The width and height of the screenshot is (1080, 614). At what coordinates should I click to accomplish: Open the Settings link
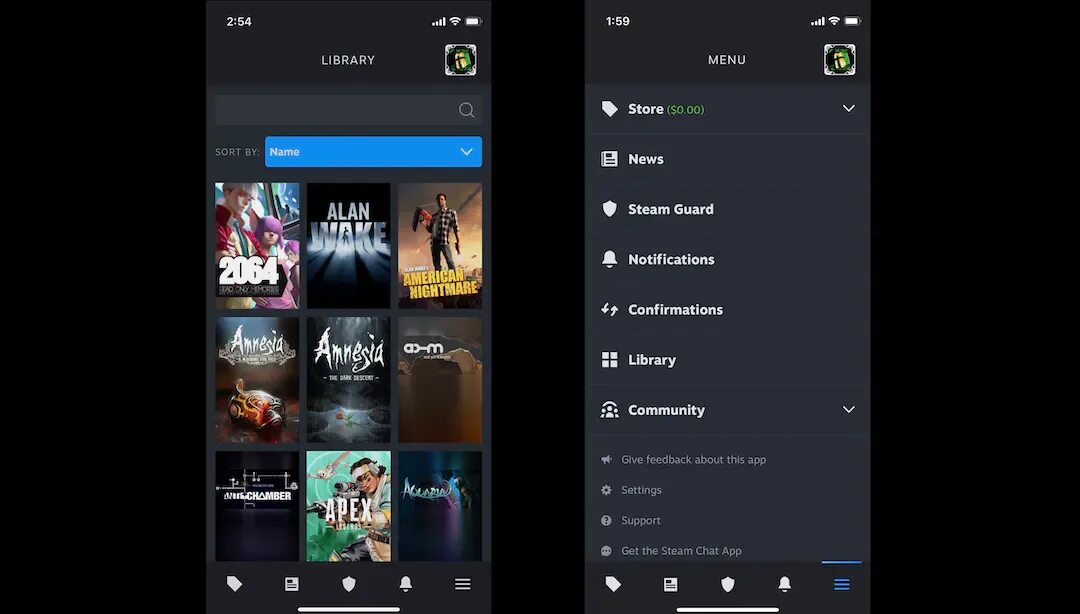(x=641, y=490)
